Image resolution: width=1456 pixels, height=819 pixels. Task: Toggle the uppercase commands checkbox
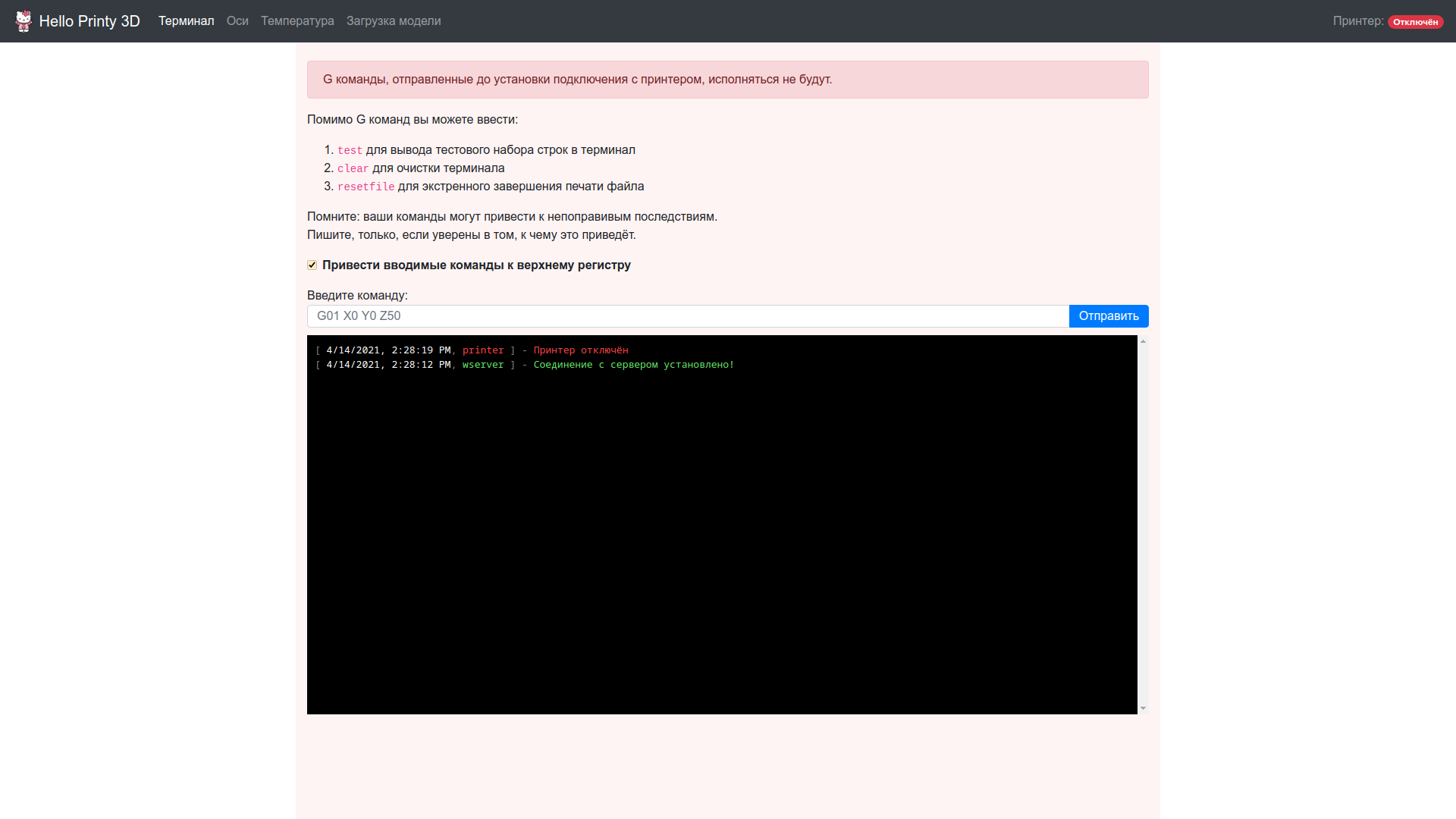(312, 265)
